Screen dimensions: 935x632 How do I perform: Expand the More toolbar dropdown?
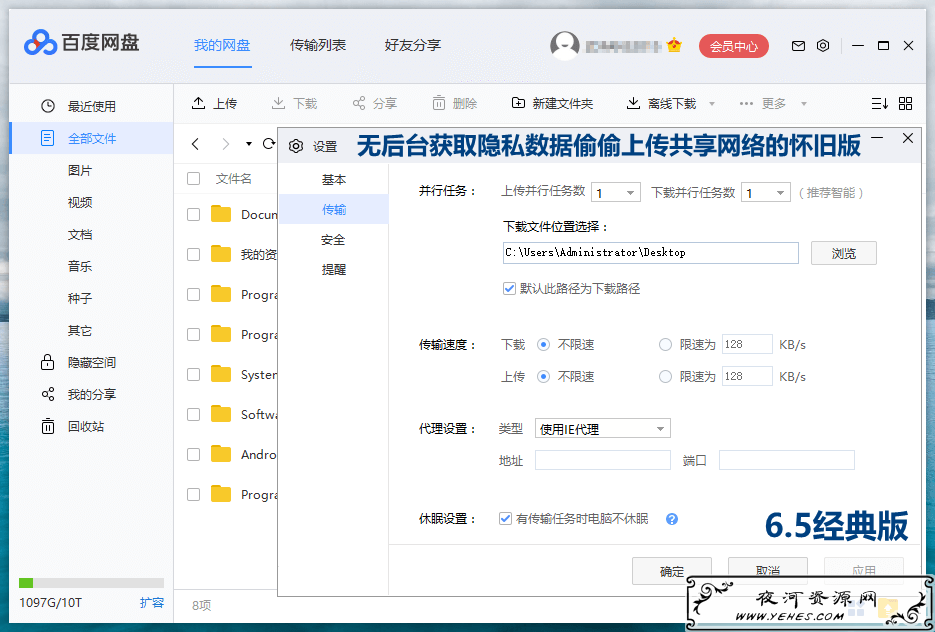coord(803,104)
